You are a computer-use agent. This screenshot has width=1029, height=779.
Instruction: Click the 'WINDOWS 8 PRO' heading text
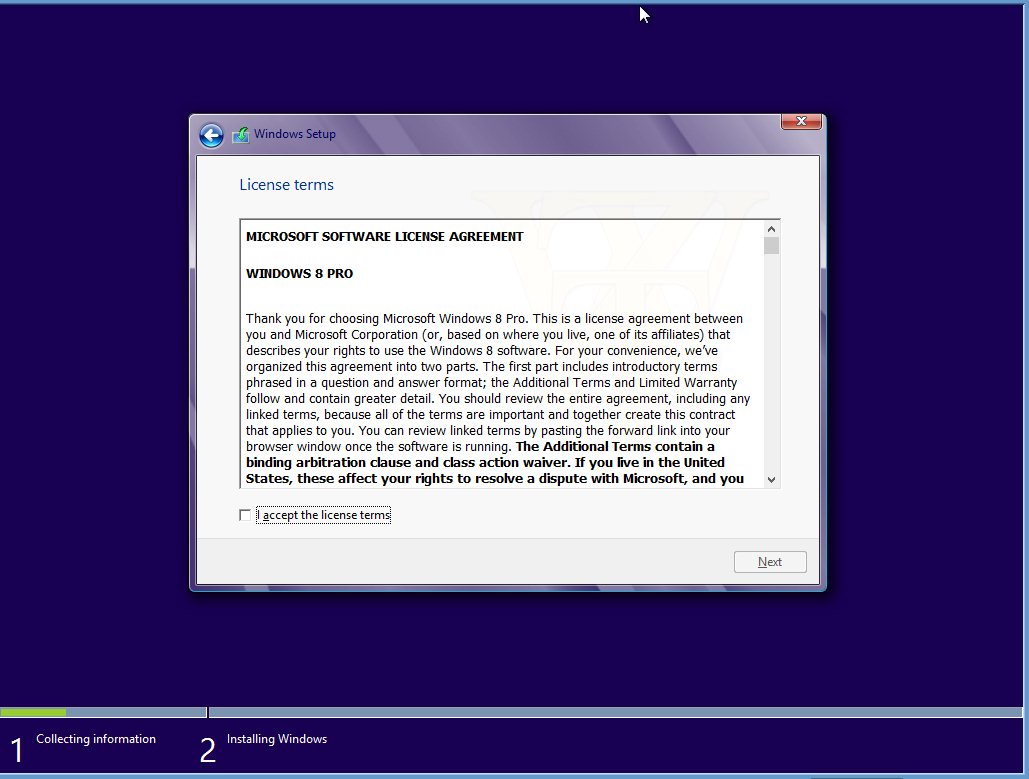click(299, 274)
